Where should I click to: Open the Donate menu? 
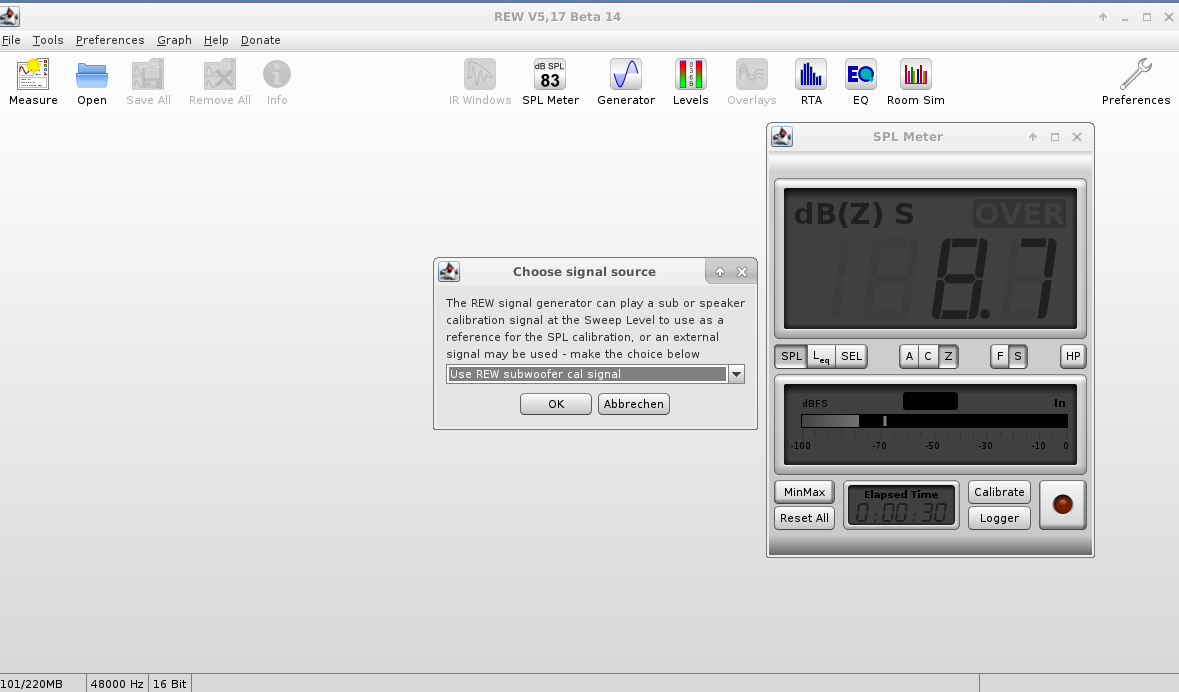pos(260,40)
